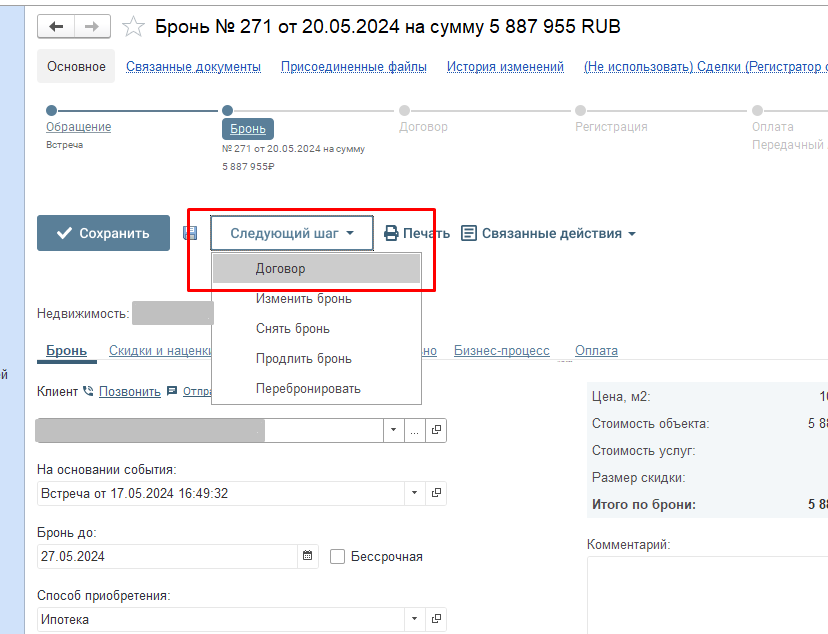Click the Позвонить link
The width and height of the screenshot is (828, 634).
coord(129,391)
